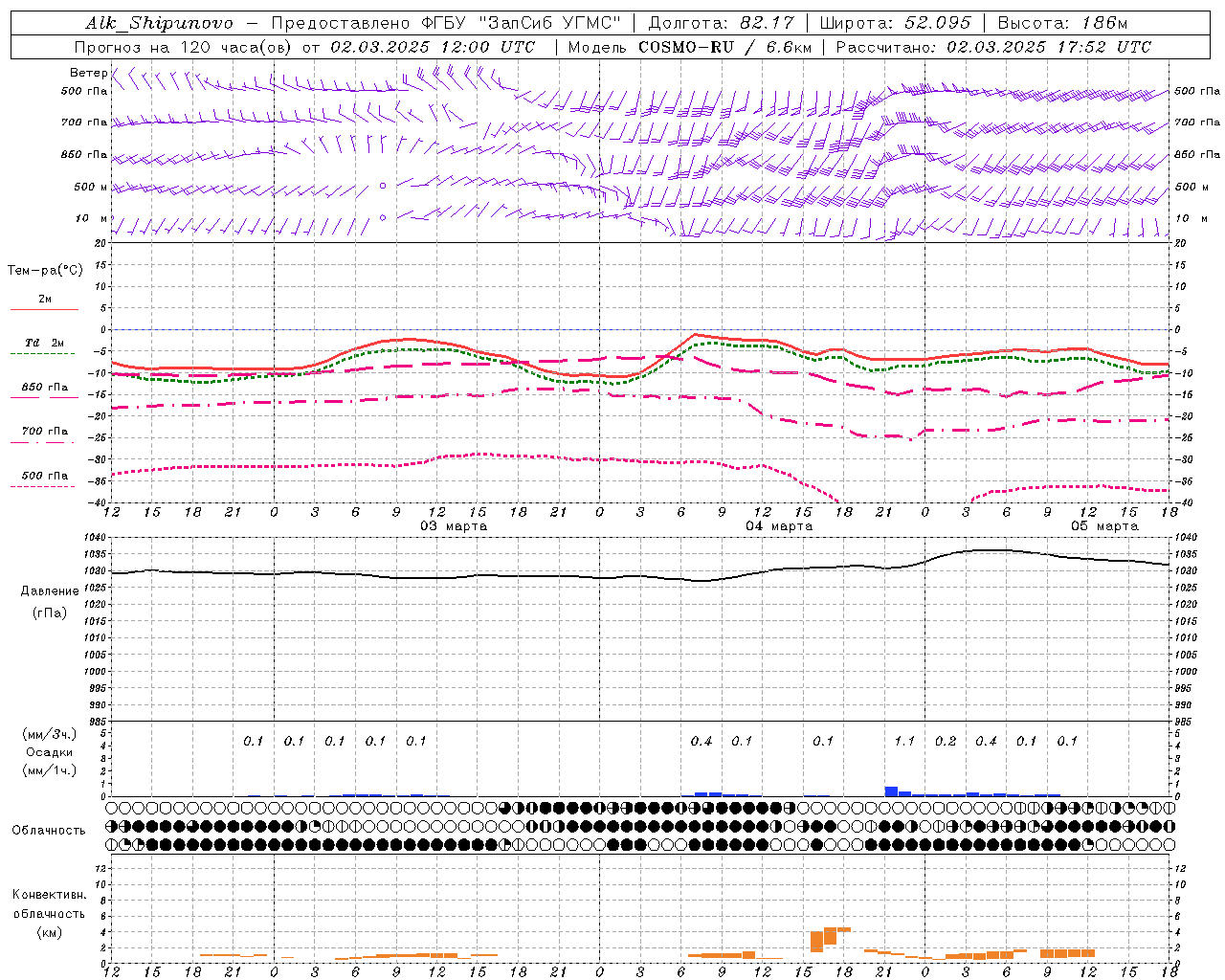Click the '985' value on left pressure axis
This screenshot has width=1225, height=980.
point(100,723)
